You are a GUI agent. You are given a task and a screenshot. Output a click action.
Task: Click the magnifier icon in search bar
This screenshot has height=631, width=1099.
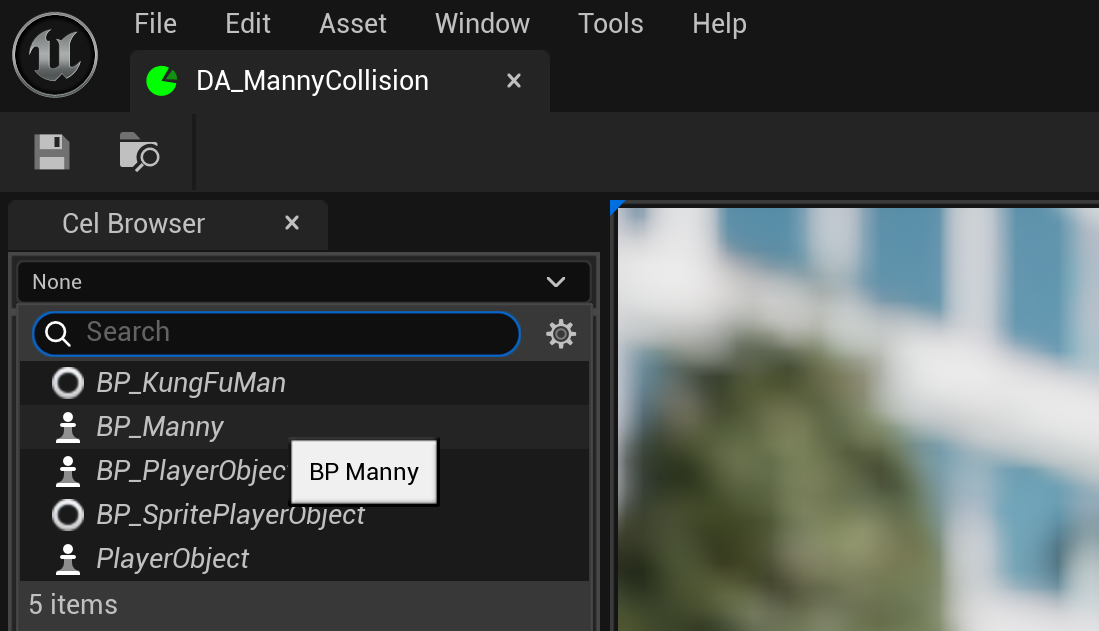click(58, 333)
